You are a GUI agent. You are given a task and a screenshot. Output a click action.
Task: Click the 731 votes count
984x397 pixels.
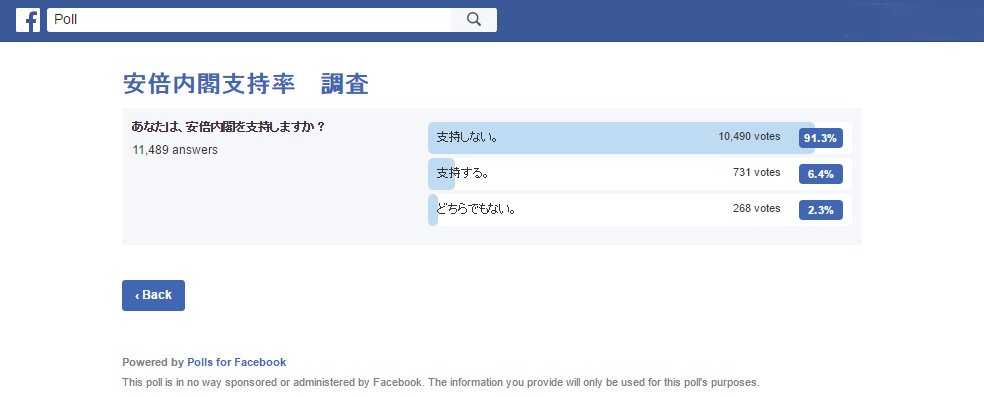pyautogui.click(x=756, y=172)
